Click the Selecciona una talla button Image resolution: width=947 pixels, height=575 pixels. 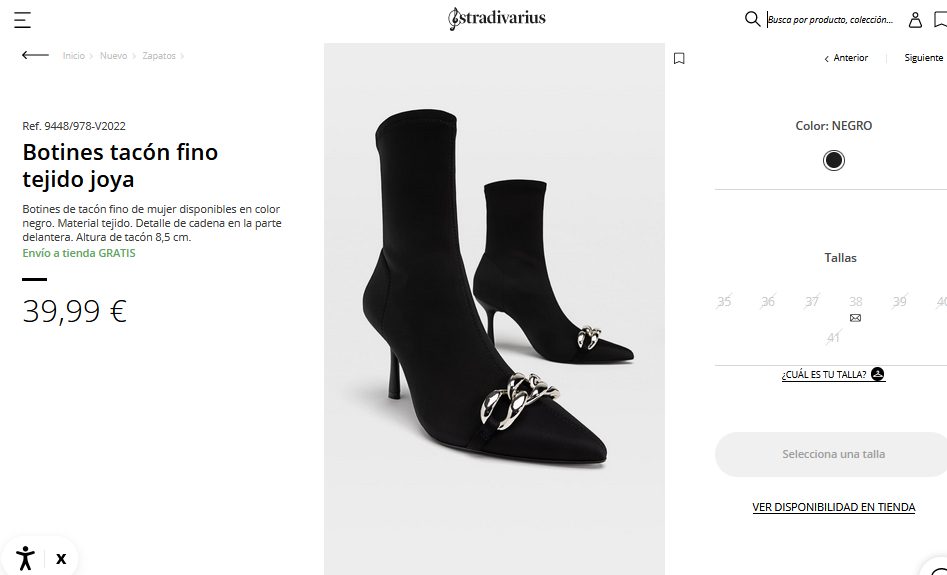coord(832,454)
